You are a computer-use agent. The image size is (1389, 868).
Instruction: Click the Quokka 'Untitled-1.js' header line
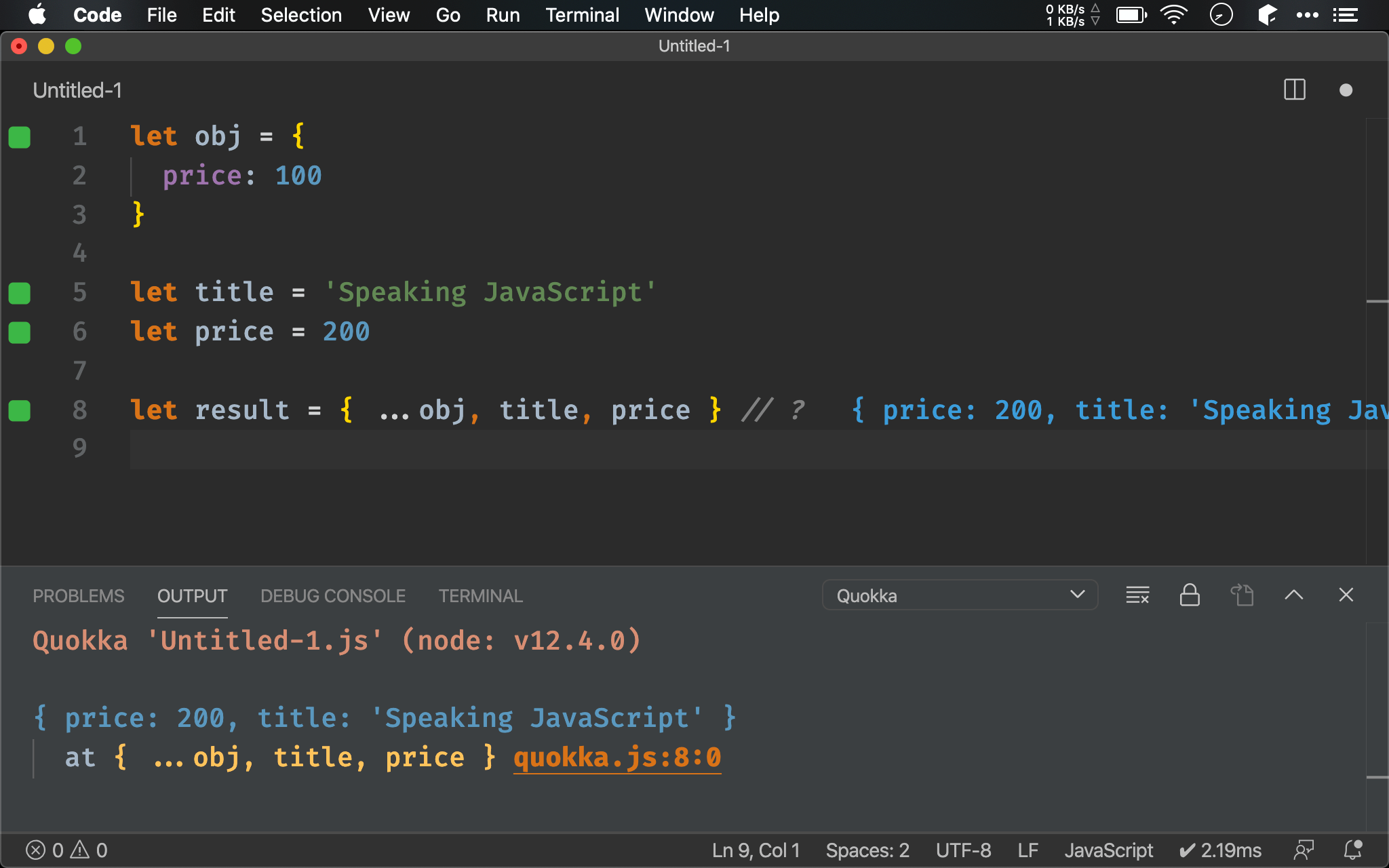point(337,641)
